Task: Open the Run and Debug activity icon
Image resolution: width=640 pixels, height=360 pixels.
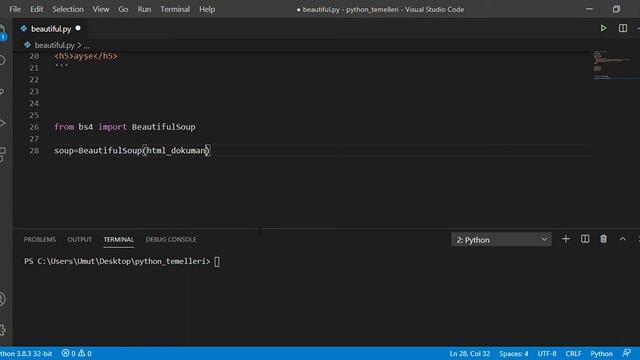Action: 2,123
